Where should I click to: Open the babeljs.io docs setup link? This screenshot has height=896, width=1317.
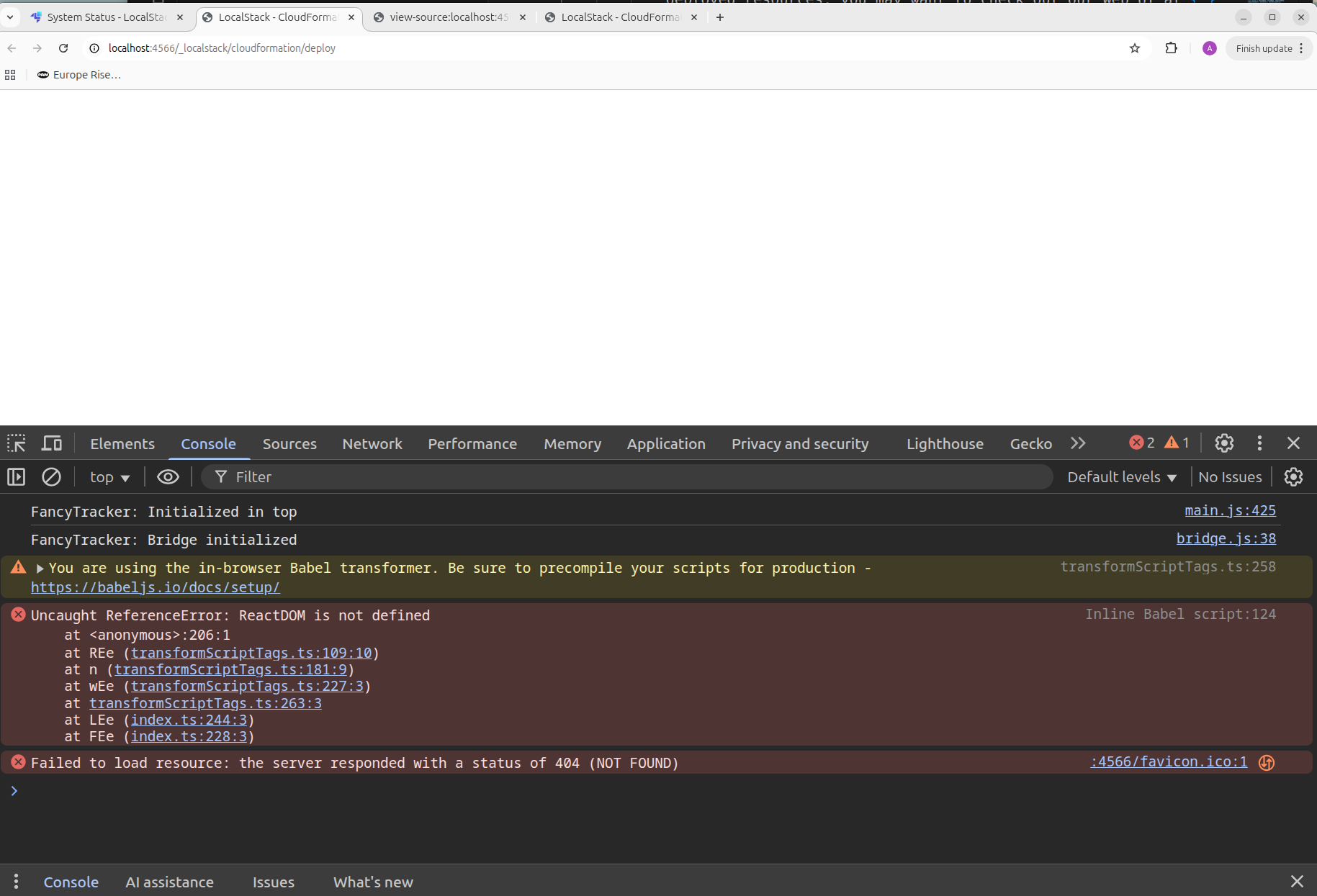[x=156, y=587]
